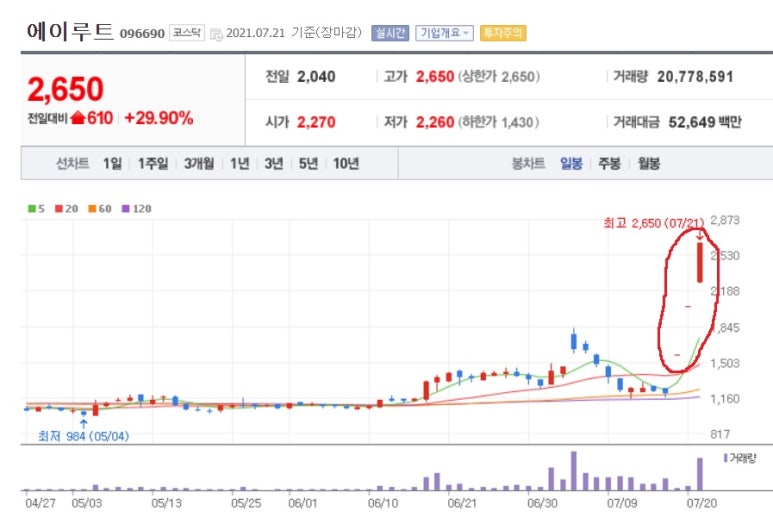Select the 1일 line chart tab
Image resolution: width=773 pixels, height=530 pixels.
click(x=112, y=163)
